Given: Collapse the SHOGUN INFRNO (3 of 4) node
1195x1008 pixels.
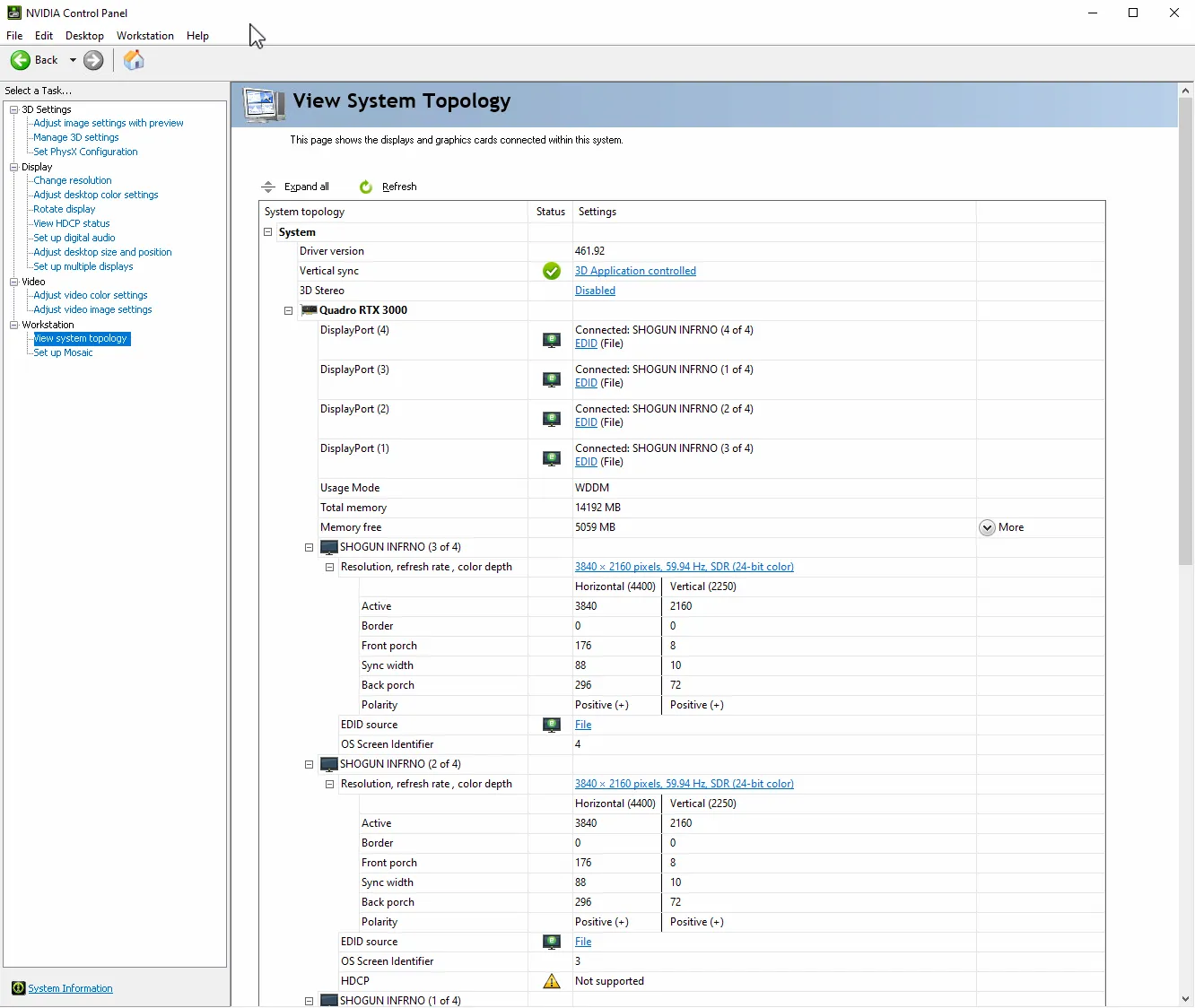Looking at the screenshot, I should tap(309, 547).
